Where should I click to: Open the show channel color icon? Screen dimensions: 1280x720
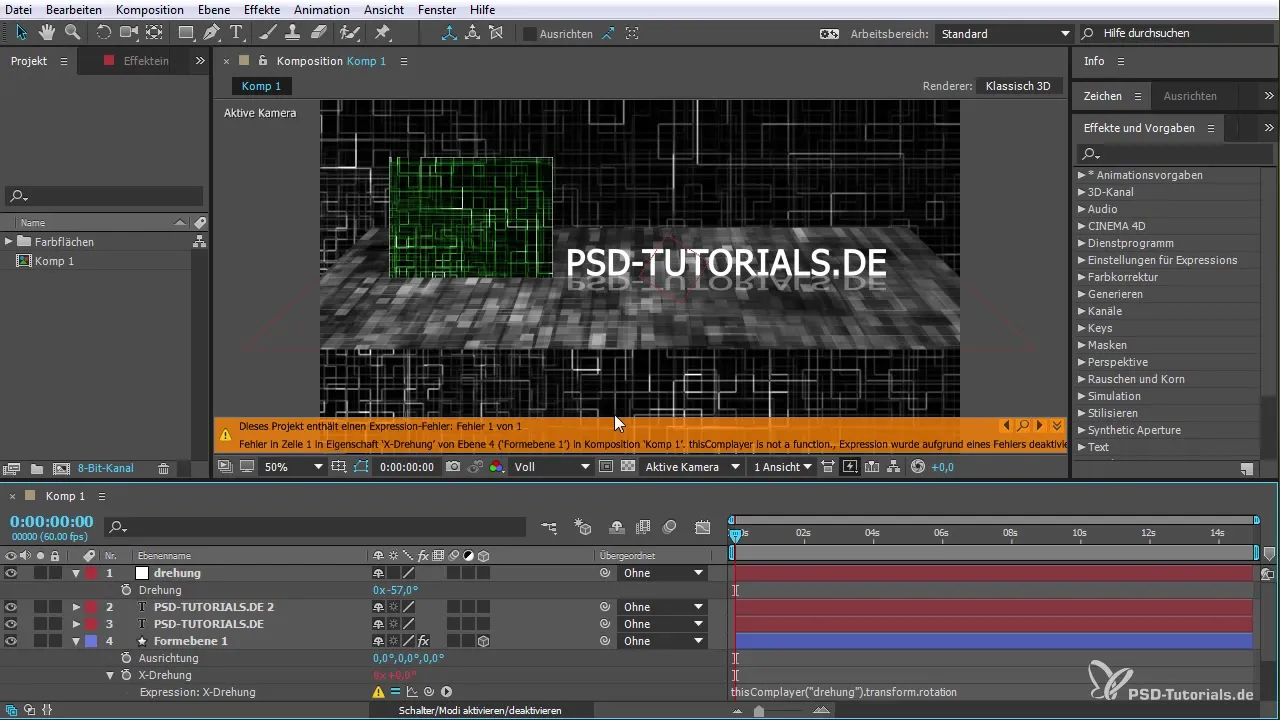coord(496,467)
